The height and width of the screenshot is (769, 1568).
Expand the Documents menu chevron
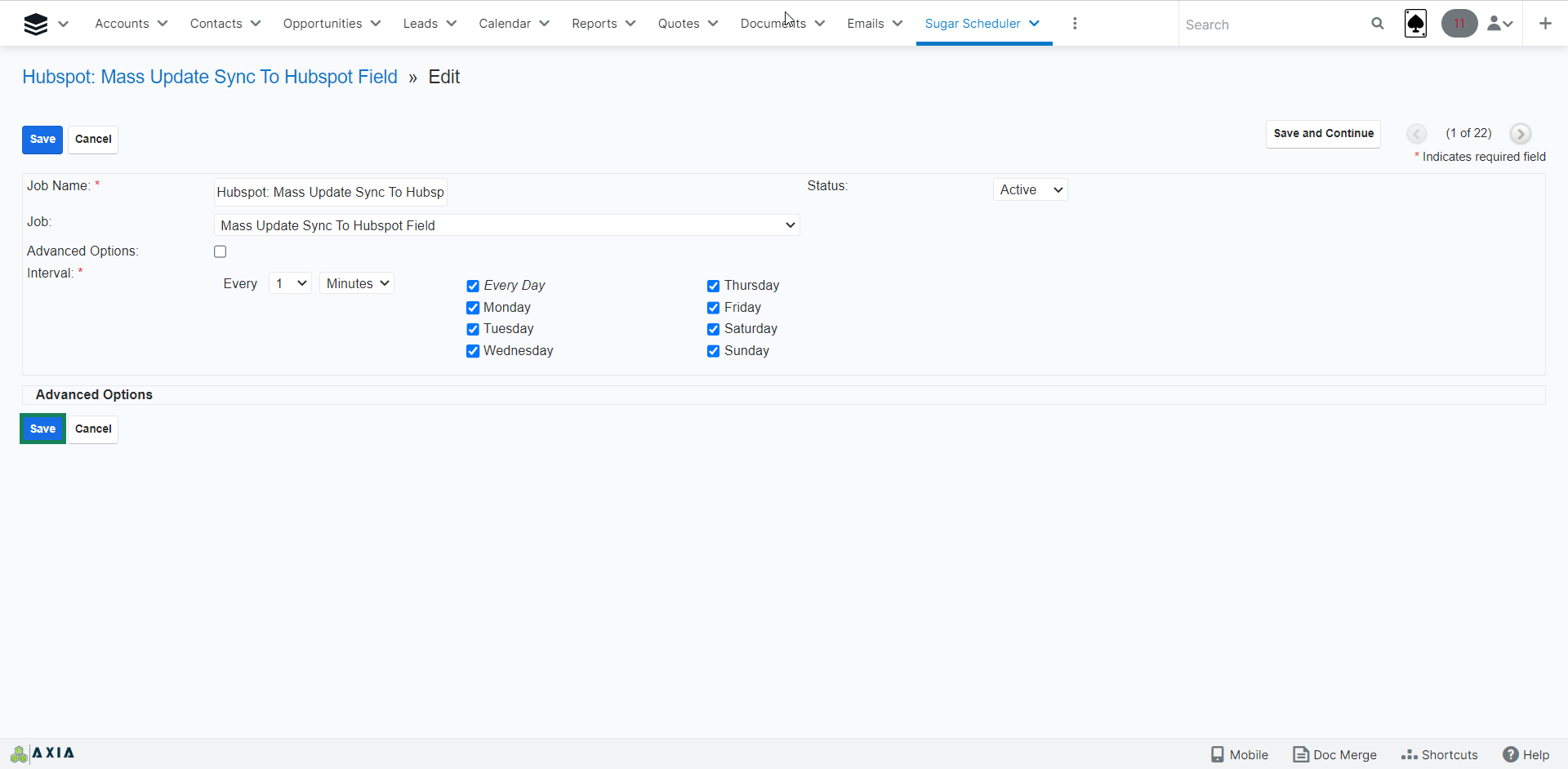[820, 24]
